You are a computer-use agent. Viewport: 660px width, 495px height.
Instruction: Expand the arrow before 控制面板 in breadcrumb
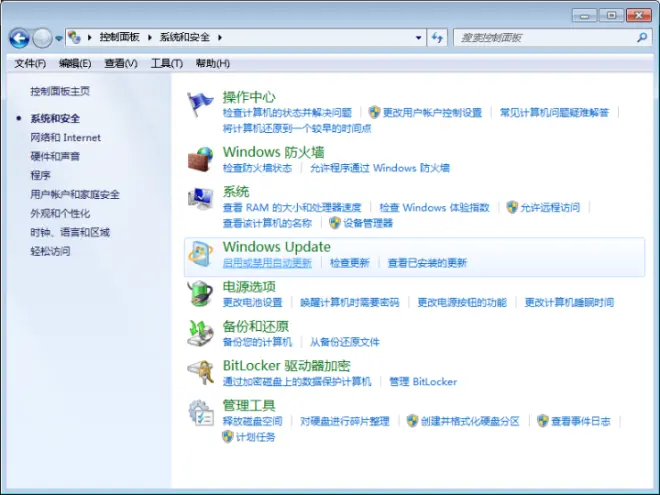(x=90, y=37)
